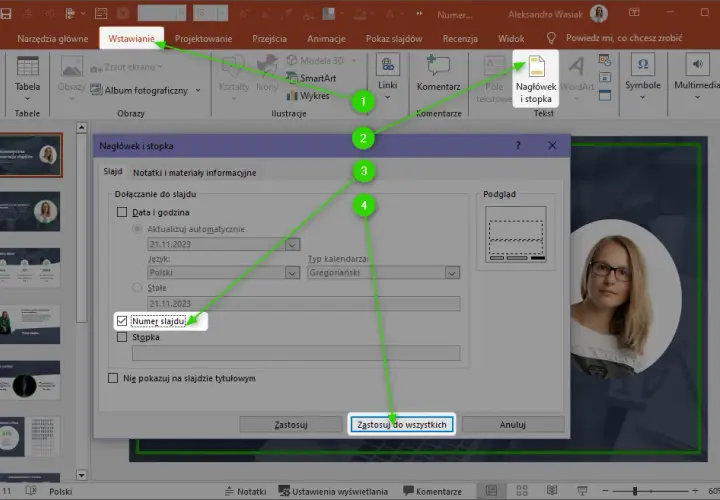This screenshot has width=720, height=500.
Task: Open the Recenzja ribbon tab
Action: [460, 39]
